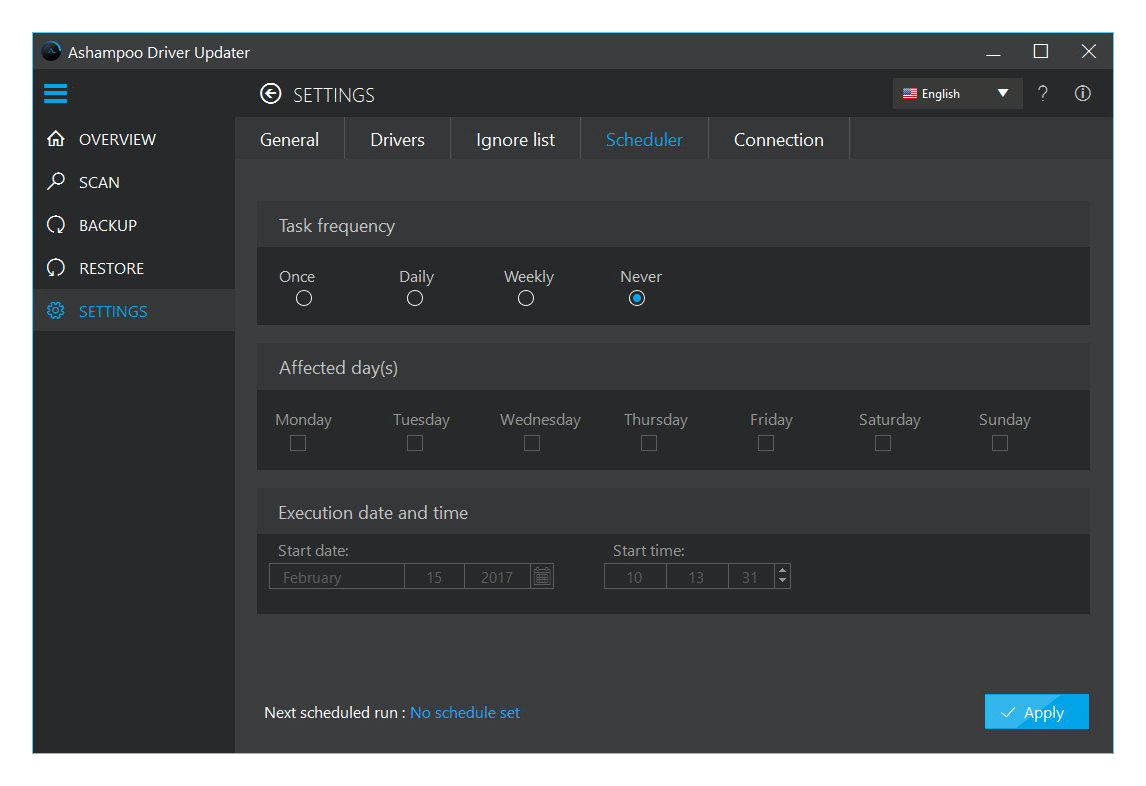This screenshot has width=1146, height=786.
Task: Check the Wednesday affected day checkbox
Action: click(x=531, y=442)
